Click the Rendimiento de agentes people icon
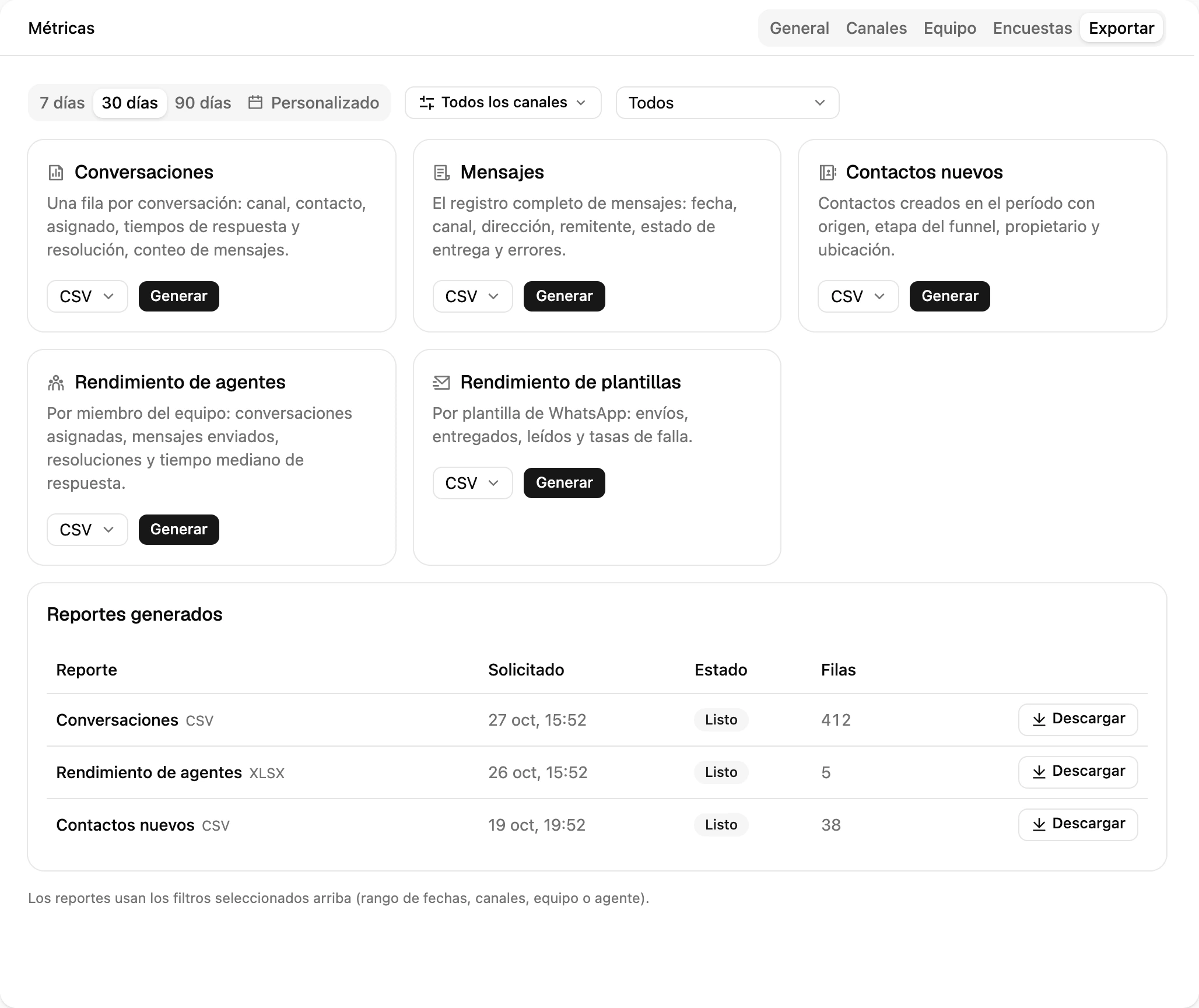 (x=56, y=383)
